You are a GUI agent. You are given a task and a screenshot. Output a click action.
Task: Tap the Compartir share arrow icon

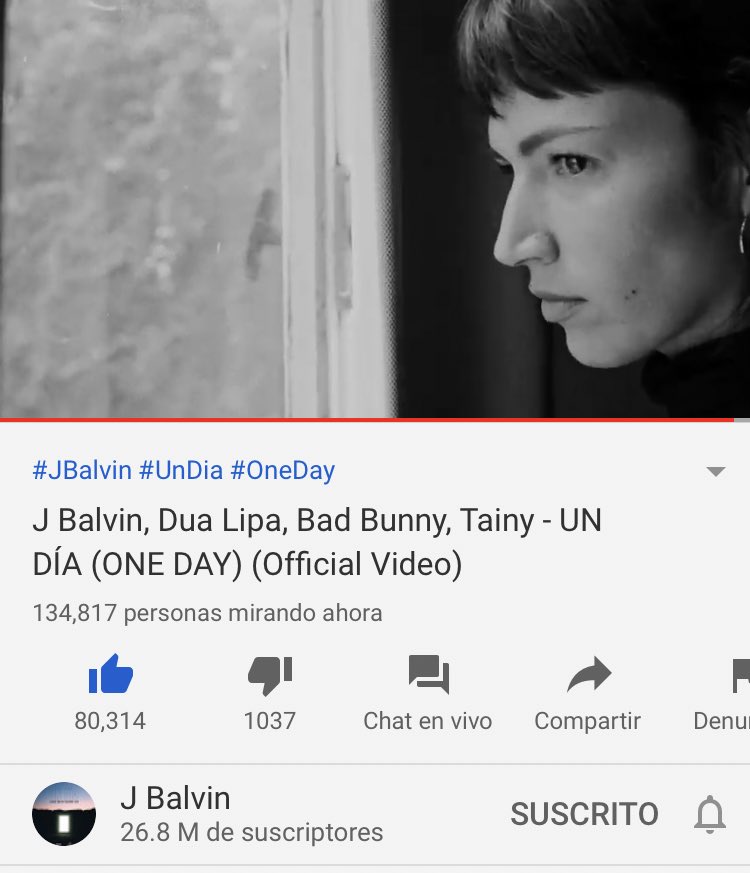(x=589, y=674)
